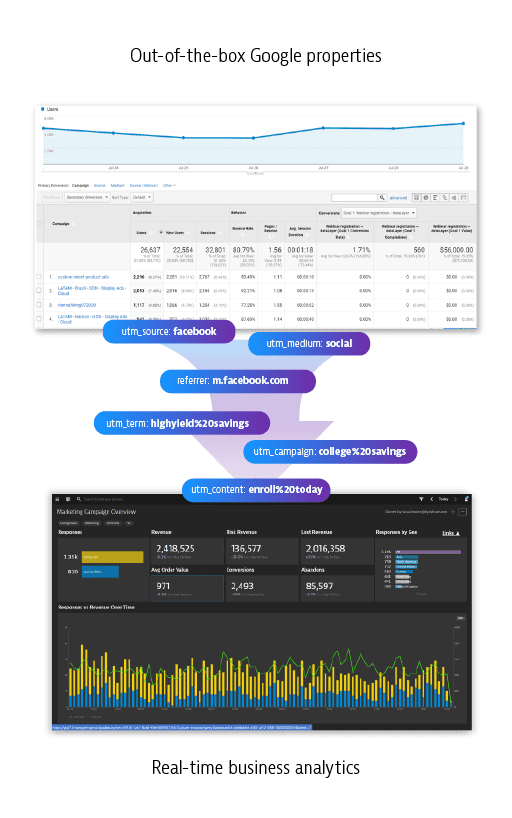Check row 1 custom-intent product ads

click(39, 276)
